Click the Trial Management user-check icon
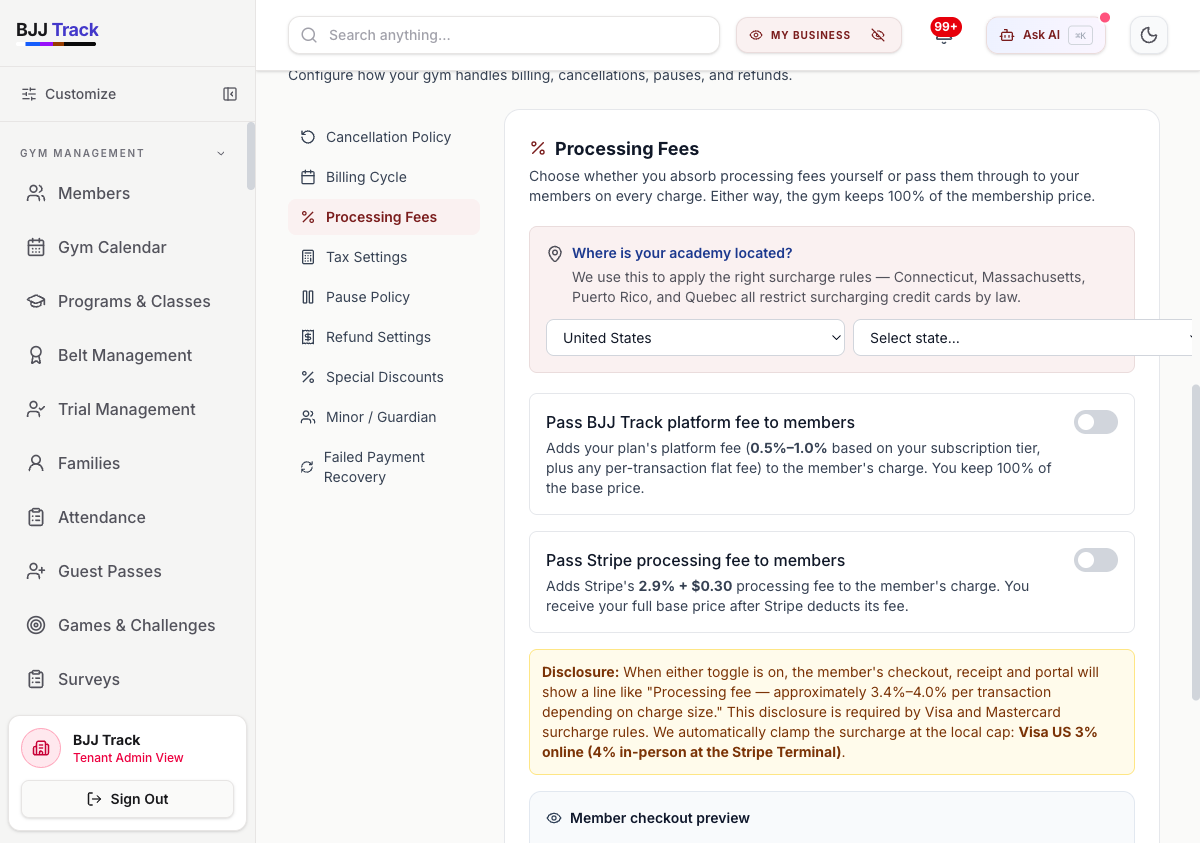 point(36,409)
